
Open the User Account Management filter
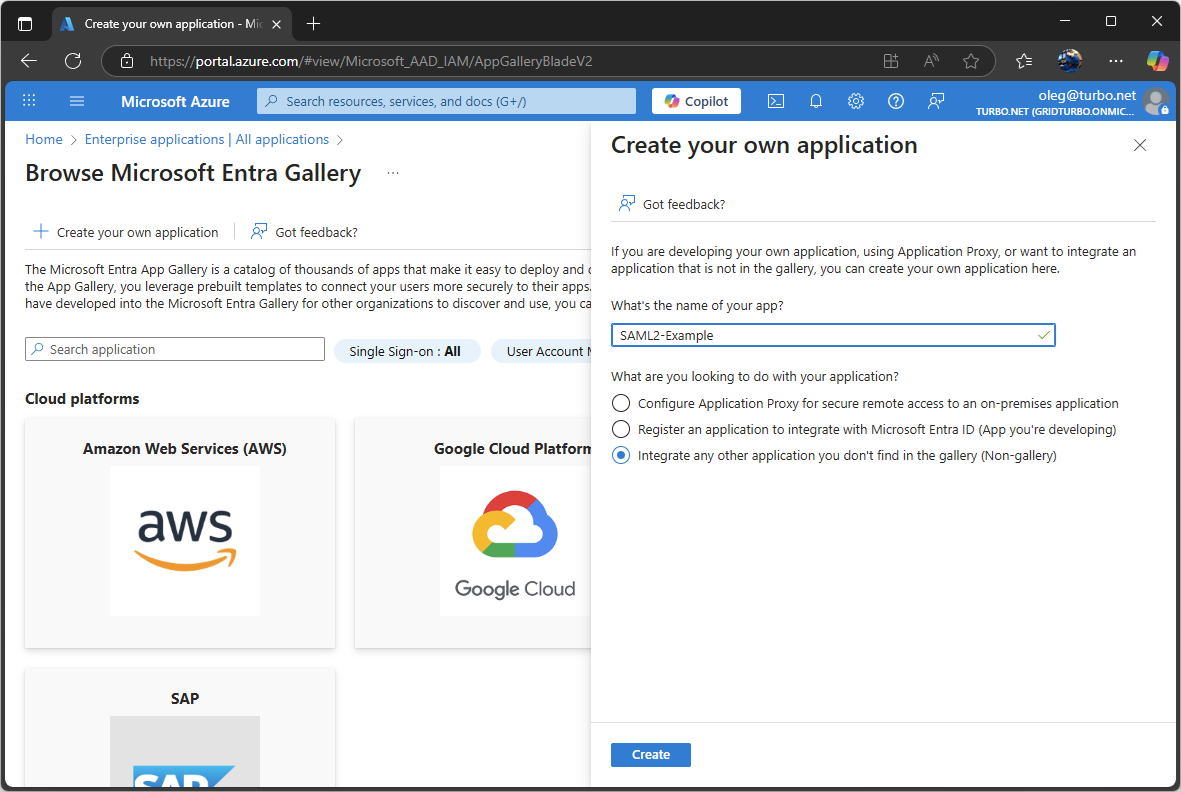pos(560,351)
